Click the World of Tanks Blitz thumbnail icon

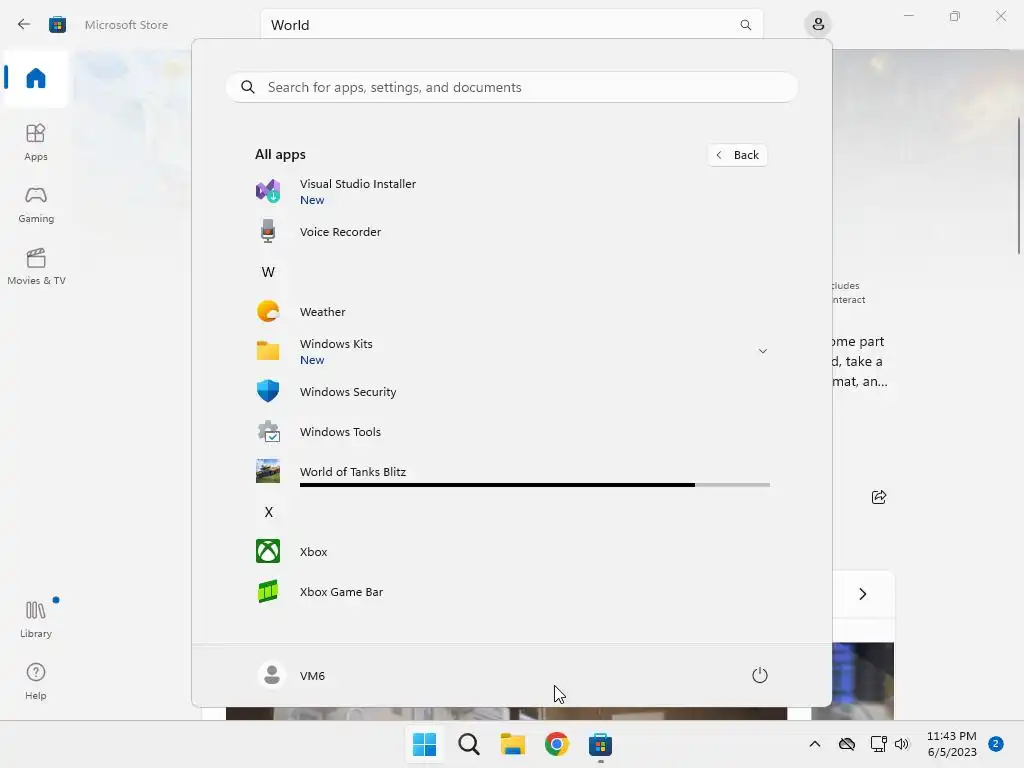pos(268,472)
